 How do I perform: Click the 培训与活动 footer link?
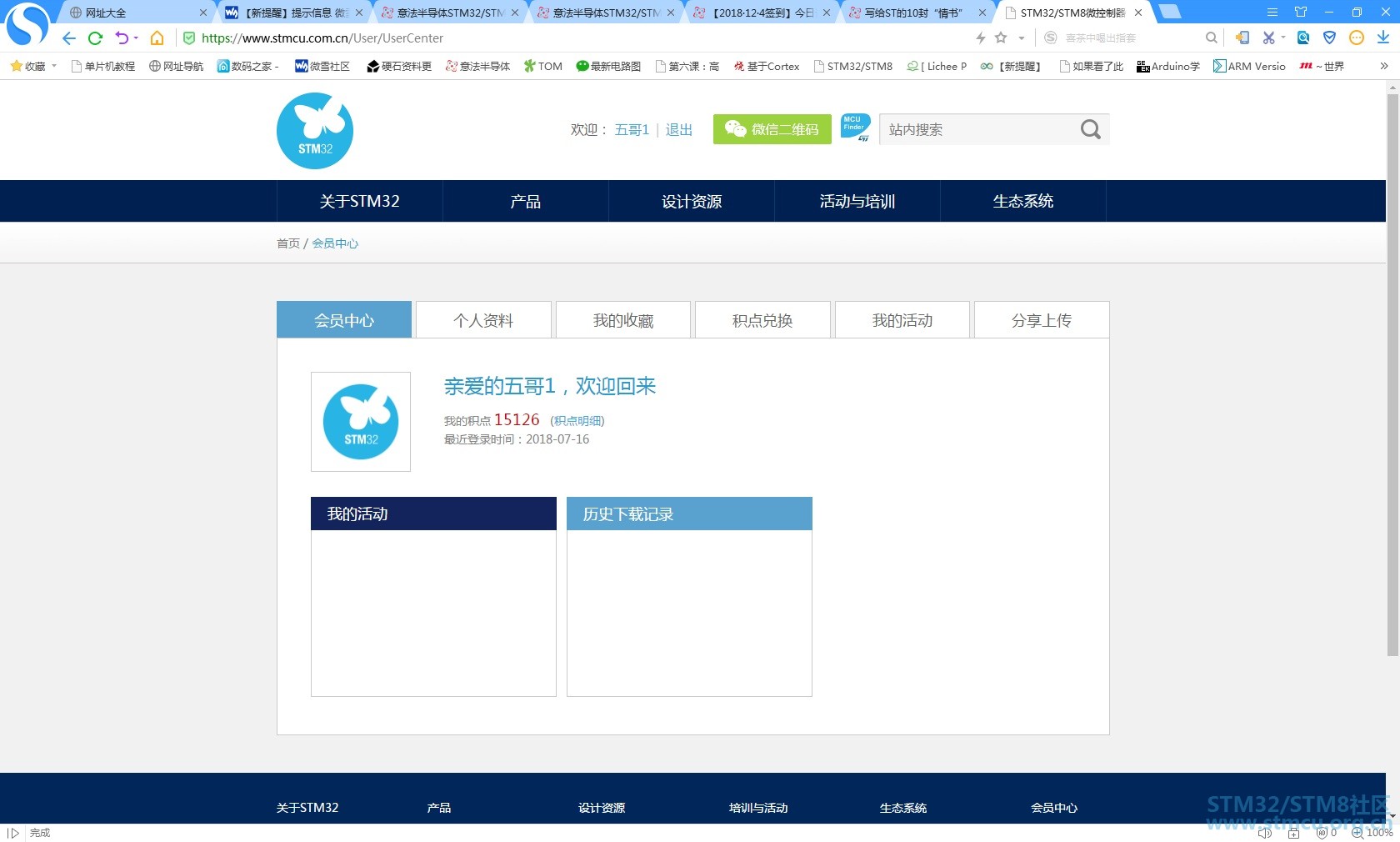pyautogui.click(x=758, y=808)
